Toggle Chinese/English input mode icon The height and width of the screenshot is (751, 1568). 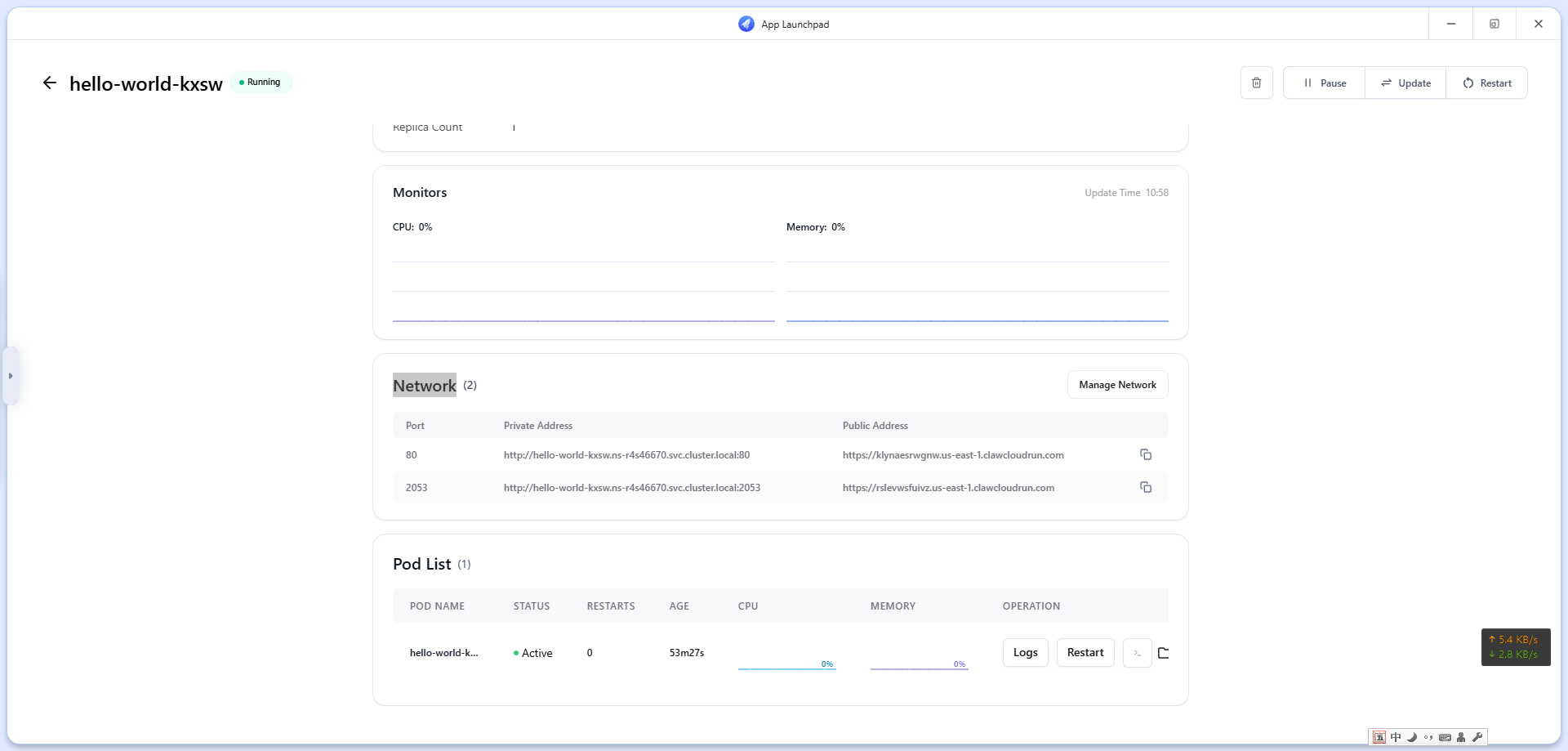click(1396, 737)
